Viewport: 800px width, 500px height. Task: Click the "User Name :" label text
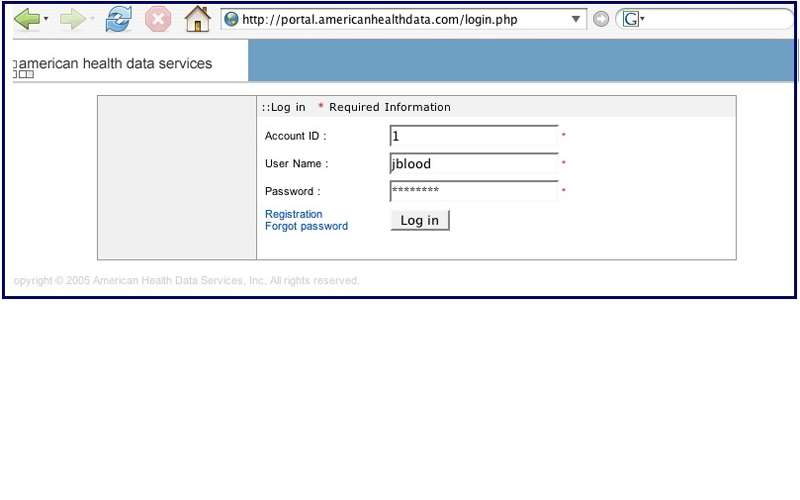click(296, 164)
